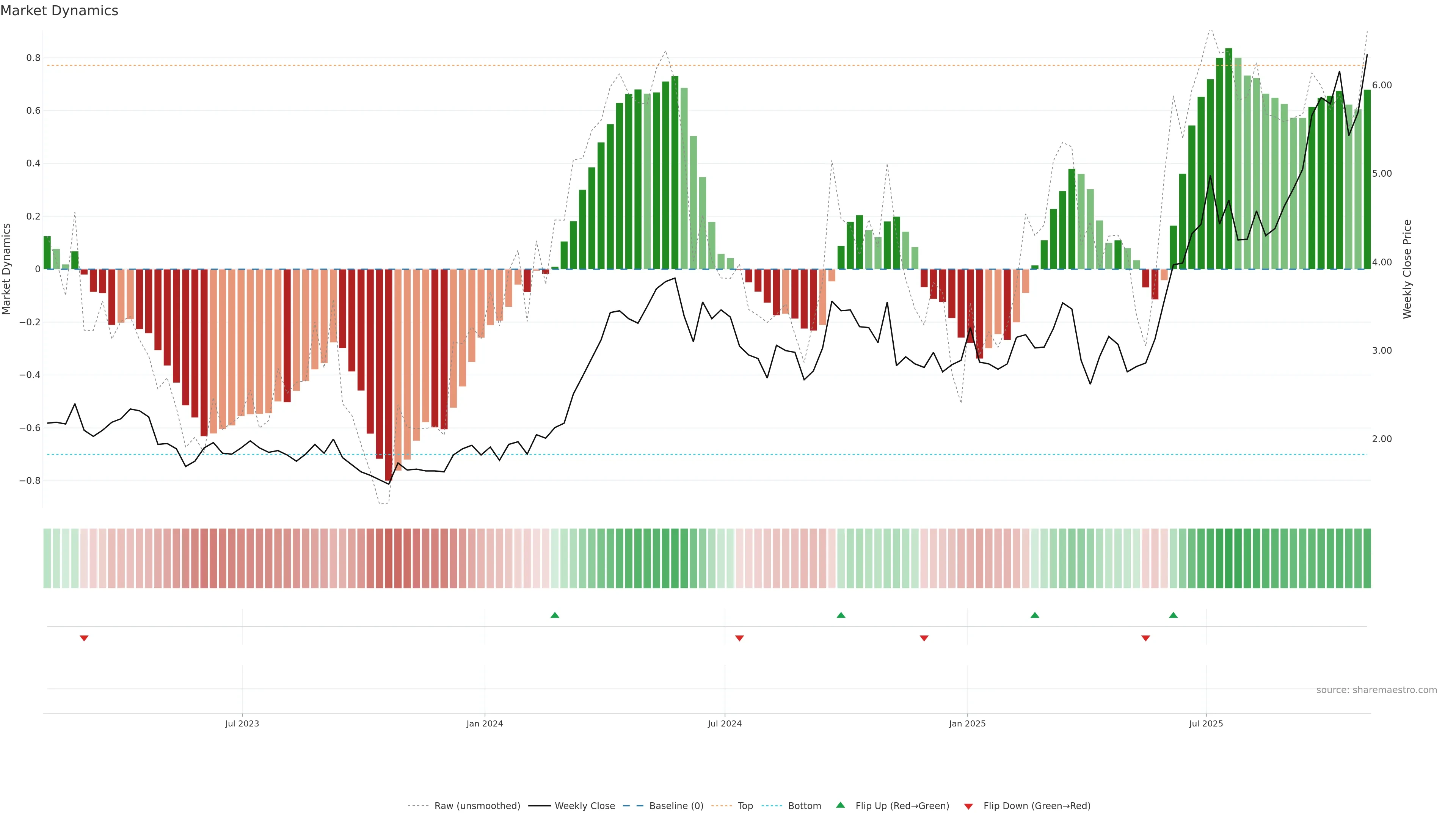Click the red triangle icon in the legend

(x=968, y=806)
